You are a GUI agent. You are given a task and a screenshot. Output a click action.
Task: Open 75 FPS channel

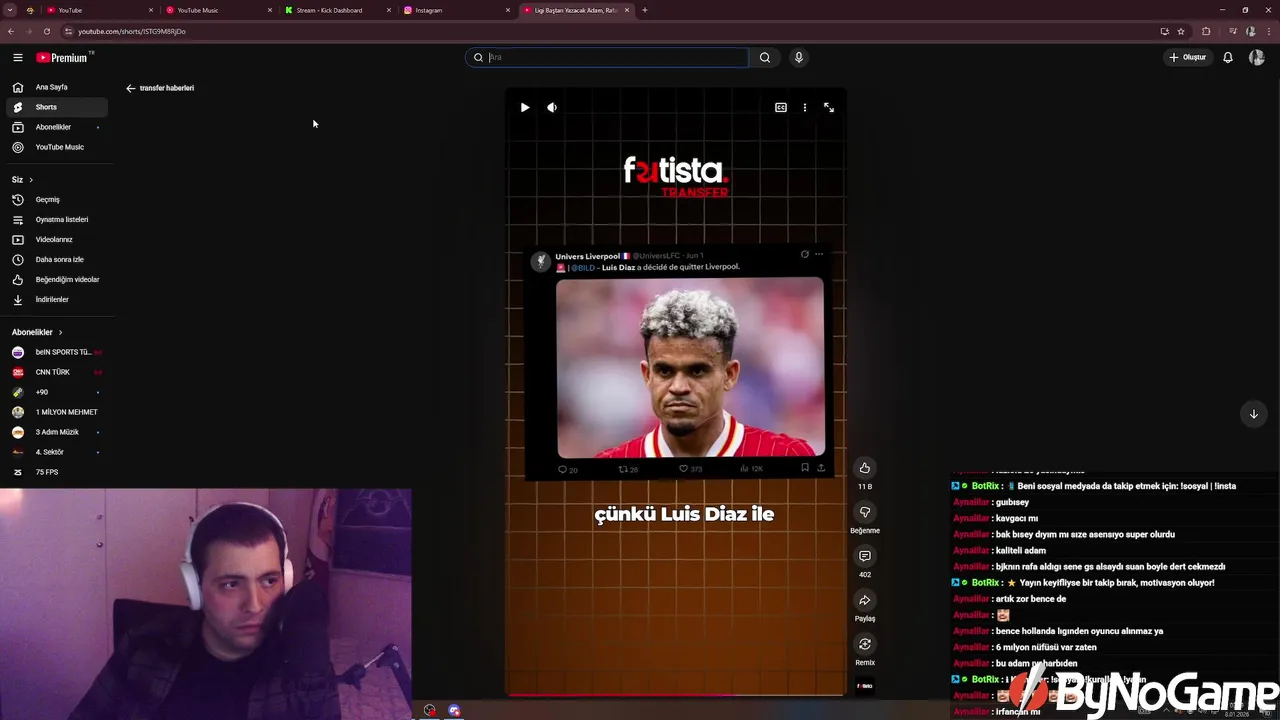point(57,472)
